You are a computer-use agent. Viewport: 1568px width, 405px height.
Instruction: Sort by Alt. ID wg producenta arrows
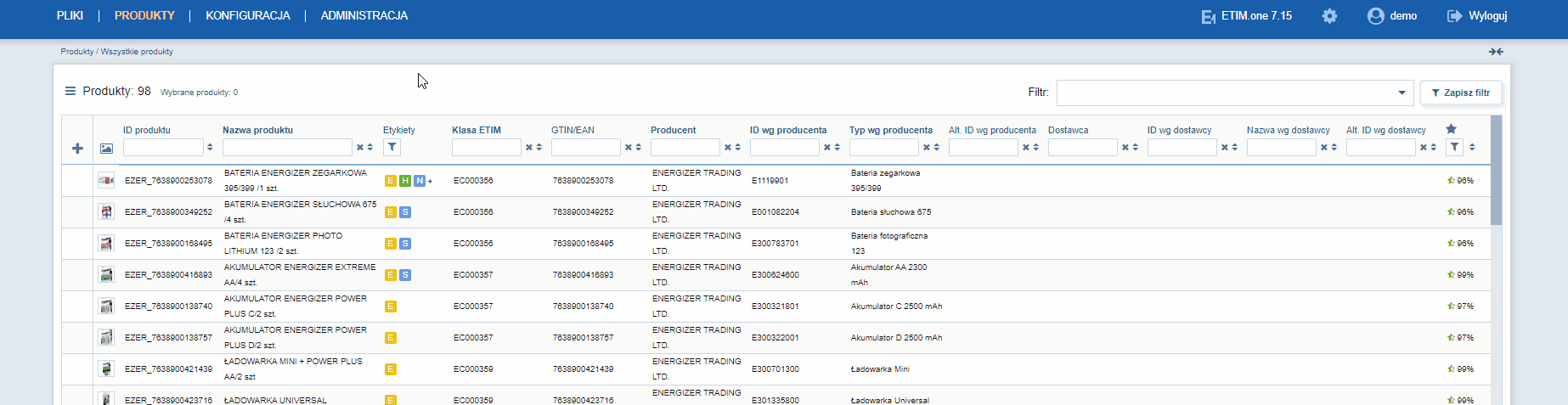1036,148
